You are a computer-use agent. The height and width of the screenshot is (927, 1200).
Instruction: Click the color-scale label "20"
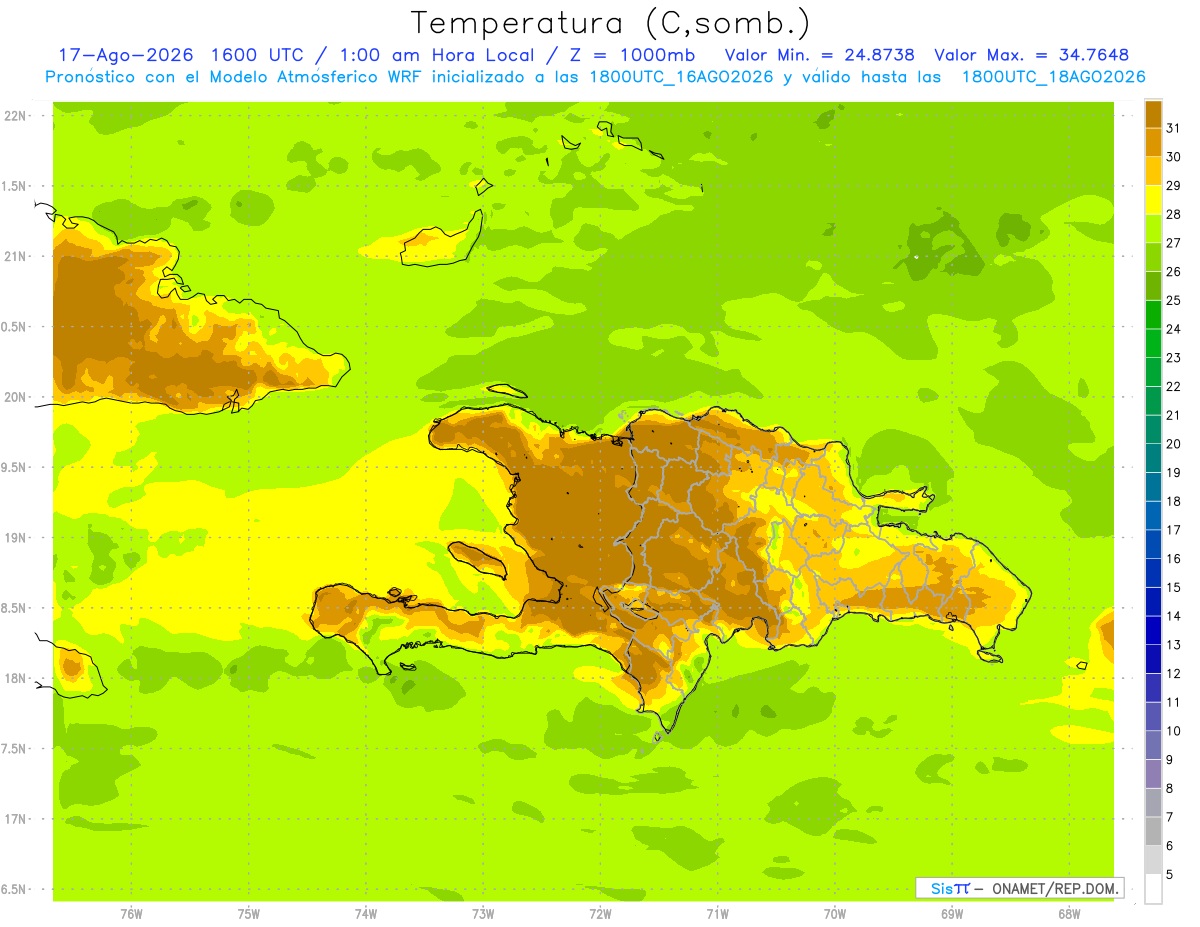(1174, 444)
